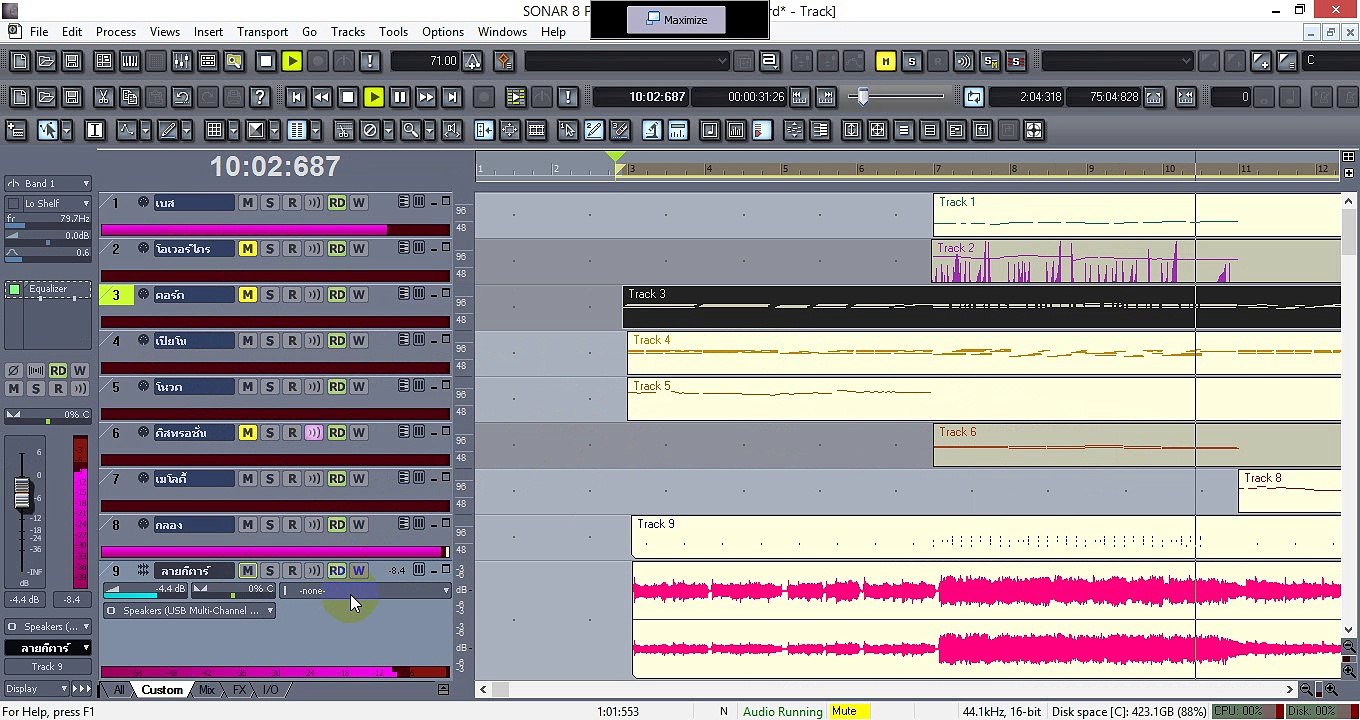Select the Split scissors tool
This screenshot has width=1360, height=720.
[344, 130]
